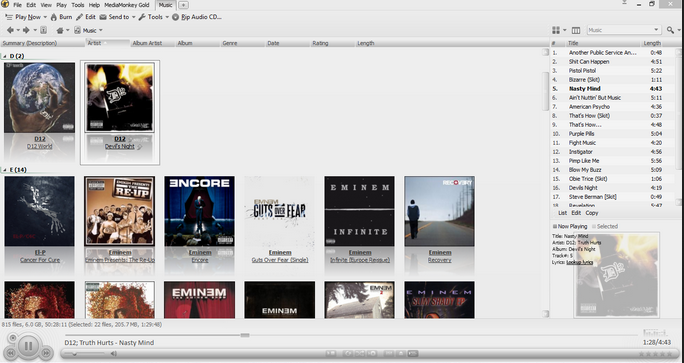
Task: Skip to the next track
Action: coord(45,353)
